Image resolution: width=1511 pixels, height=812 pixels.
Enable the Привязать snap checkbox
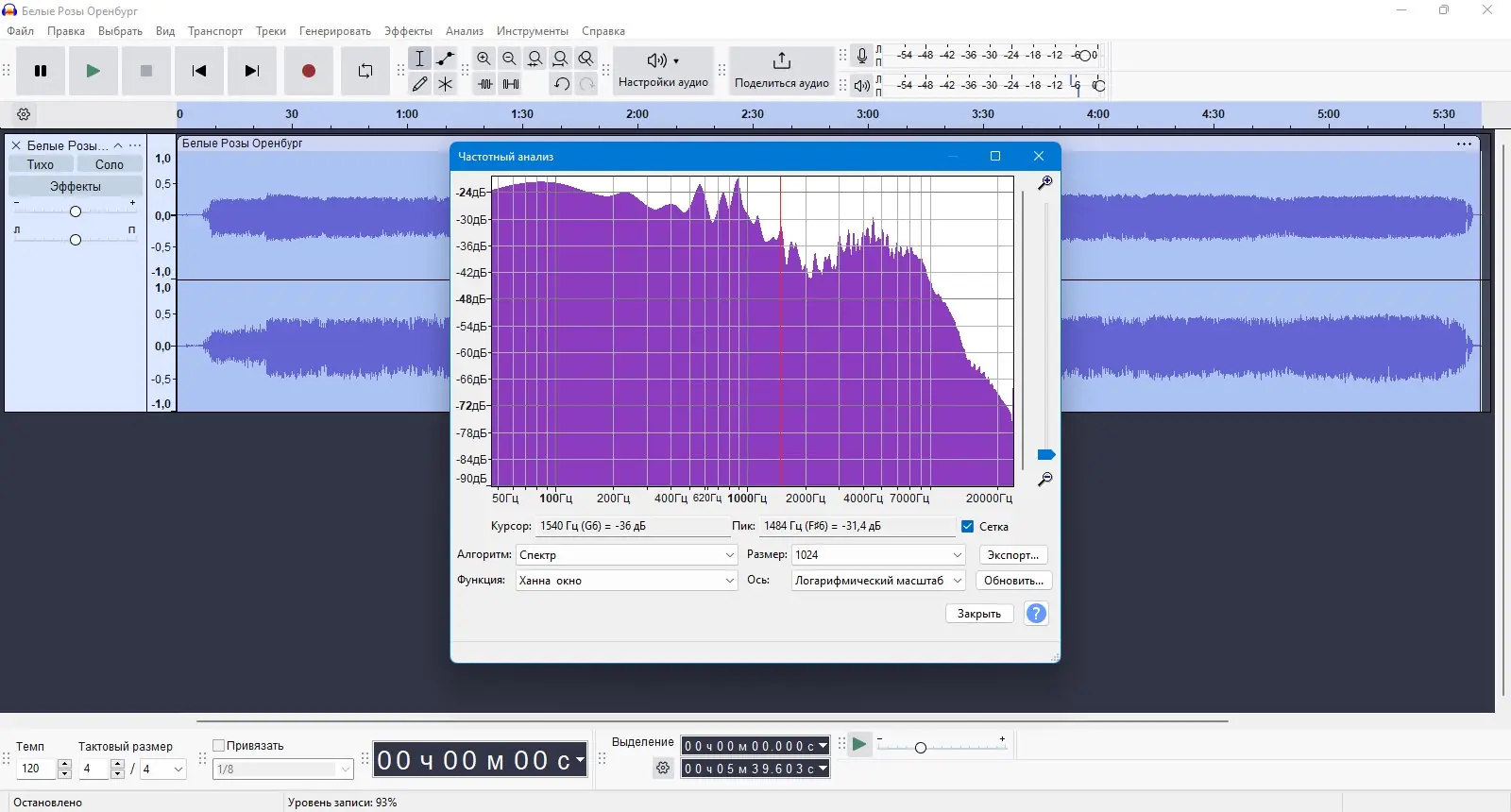tap(219, 746)
